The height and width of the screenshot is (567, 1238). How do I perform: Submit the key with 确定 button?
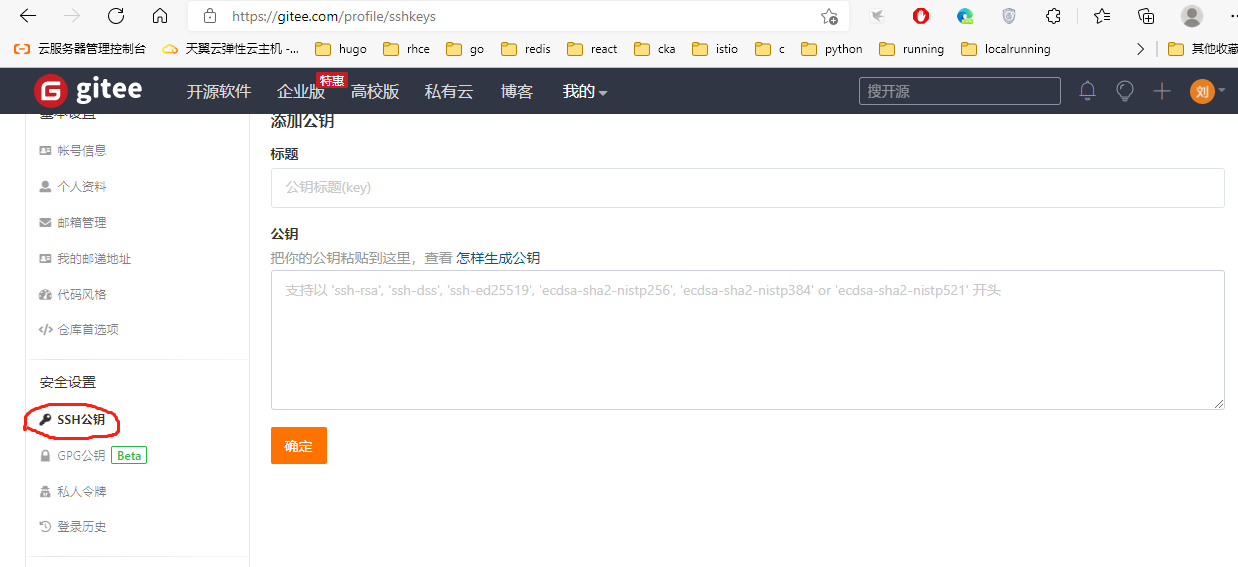[299, 446]
